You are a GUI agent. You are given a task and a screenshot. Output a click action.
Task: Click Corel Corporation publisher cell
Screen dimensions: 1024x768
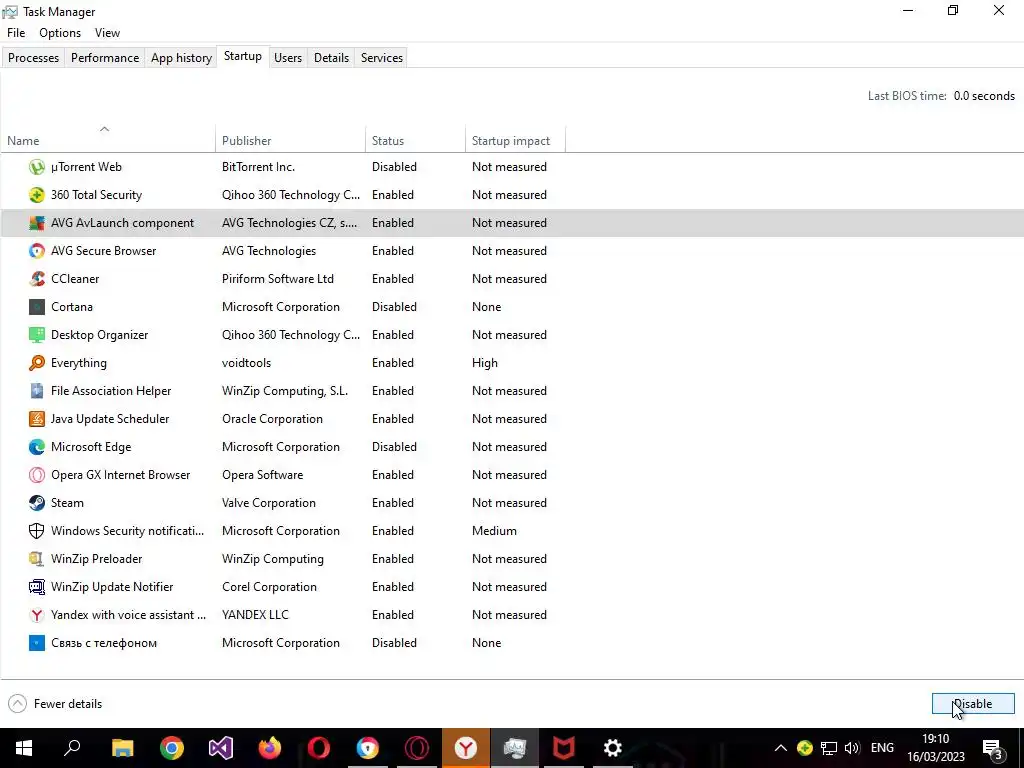(x=269, y=587)
